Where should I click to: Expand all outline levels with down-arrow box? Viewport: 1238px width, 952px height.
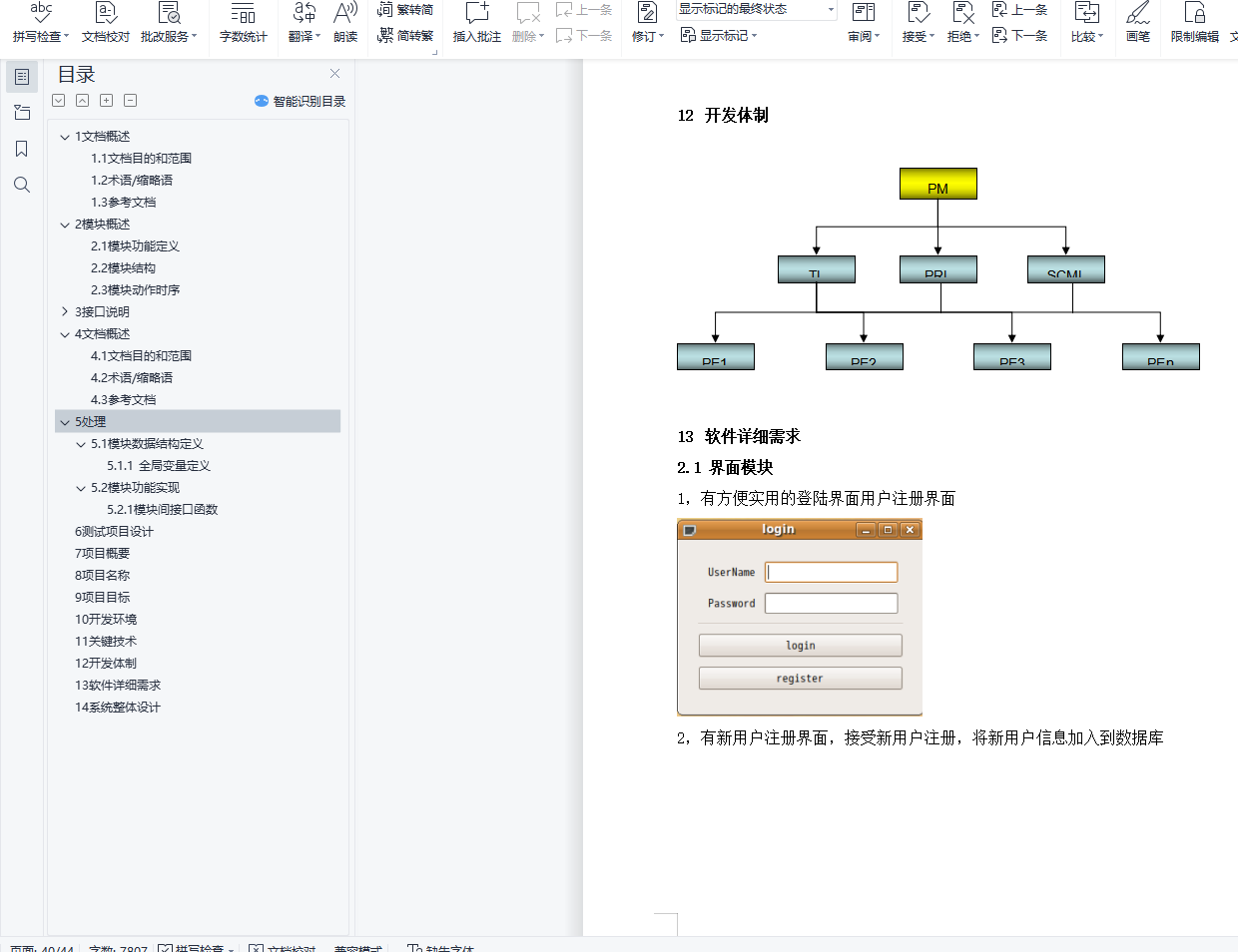coord(59,101)
